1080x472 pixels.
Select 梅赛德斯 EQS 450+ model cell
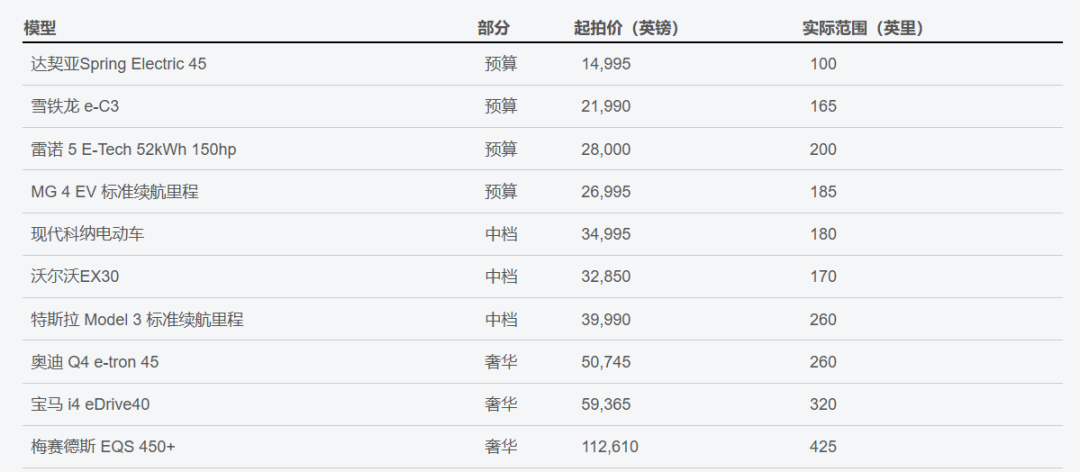click(103, 447)
